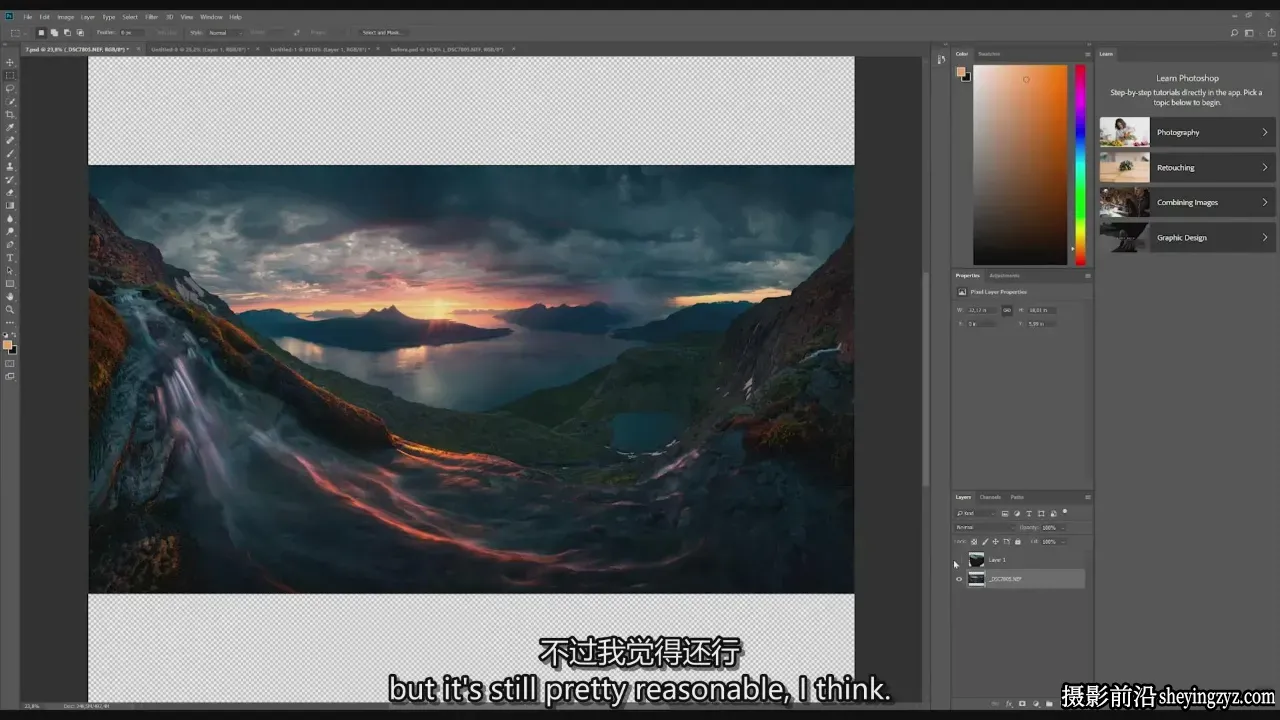1280x720 pixels.
Task: Toggle Quick Mask mode in toolbar
Action: click(10, 363)
